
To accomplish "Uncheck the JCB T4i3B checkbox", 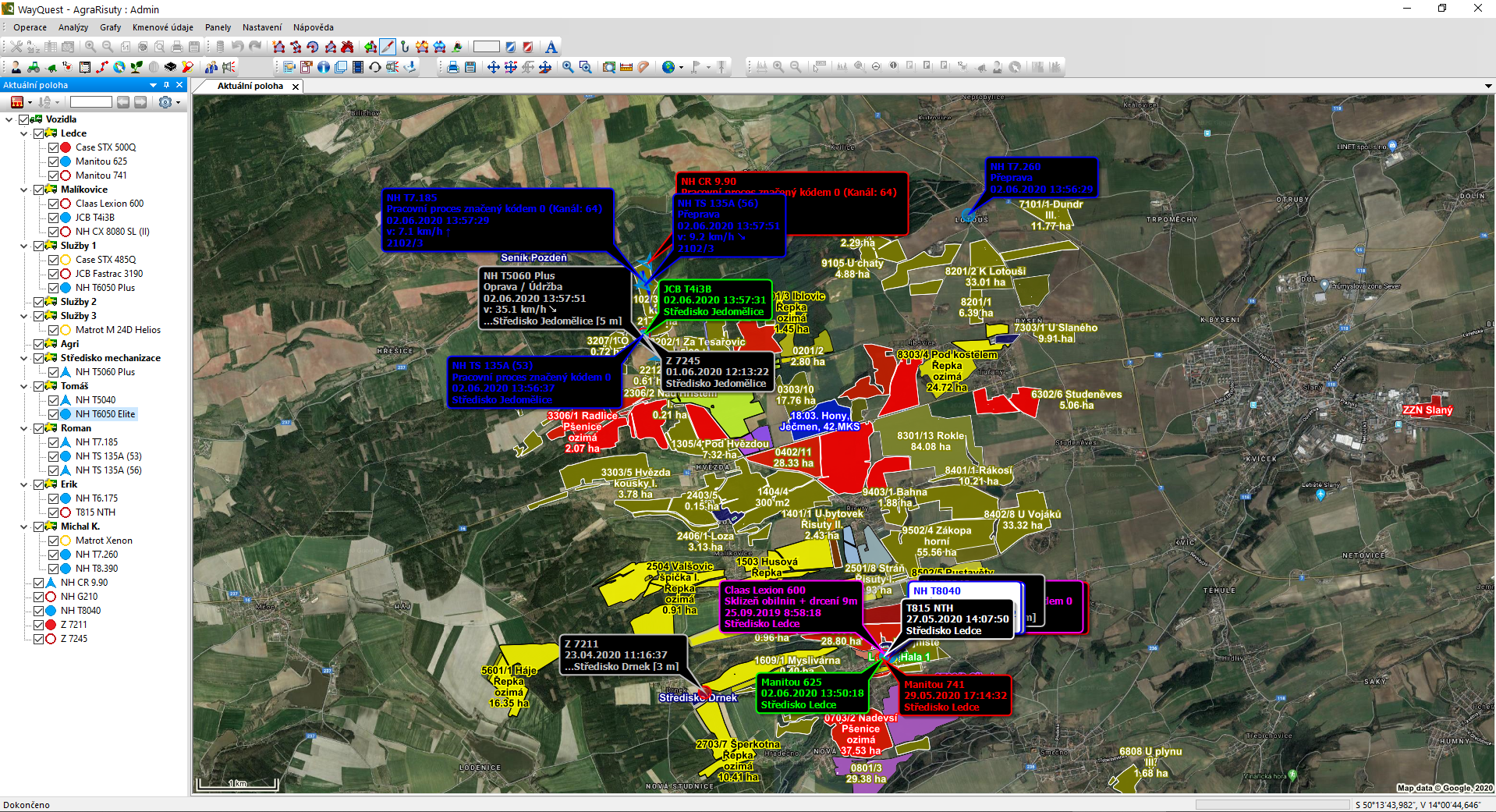I will point(53,218).
